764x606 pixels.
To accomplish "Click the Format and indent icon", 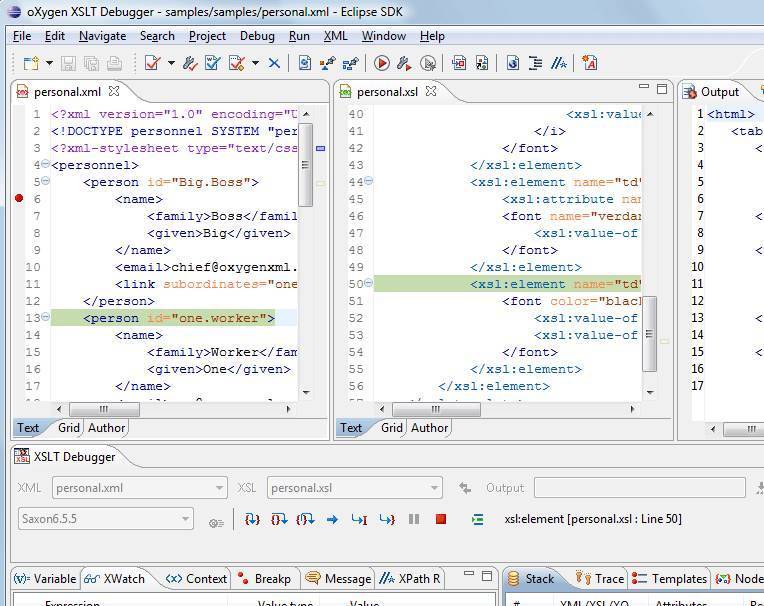I will (x=535, y=63).
